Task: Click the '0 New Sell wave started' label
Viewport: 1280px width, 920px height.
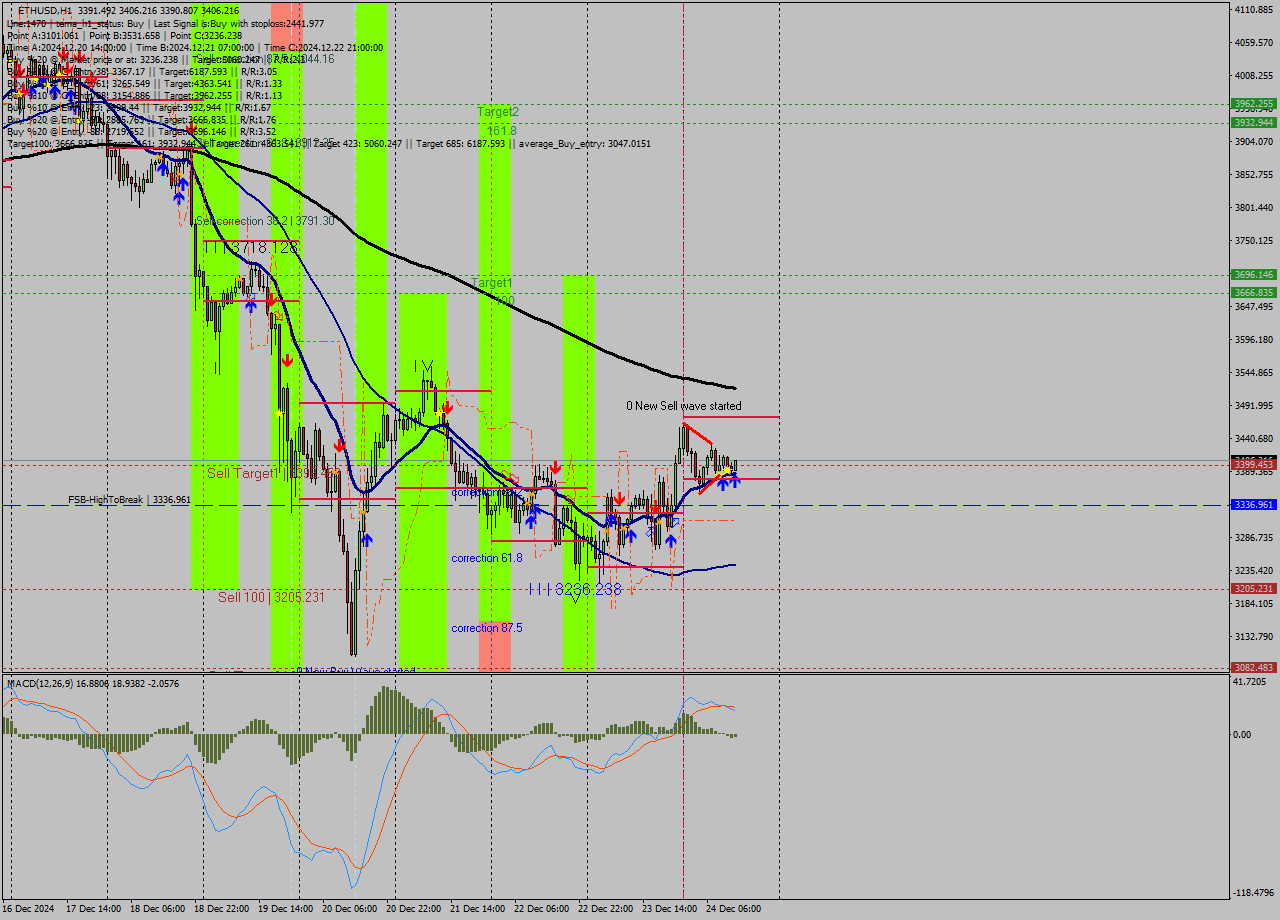Action: 684,406
